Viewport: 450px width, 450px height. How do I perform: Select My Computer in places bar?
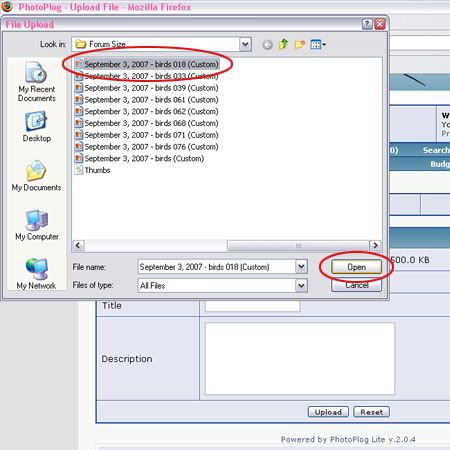(37, 225)
